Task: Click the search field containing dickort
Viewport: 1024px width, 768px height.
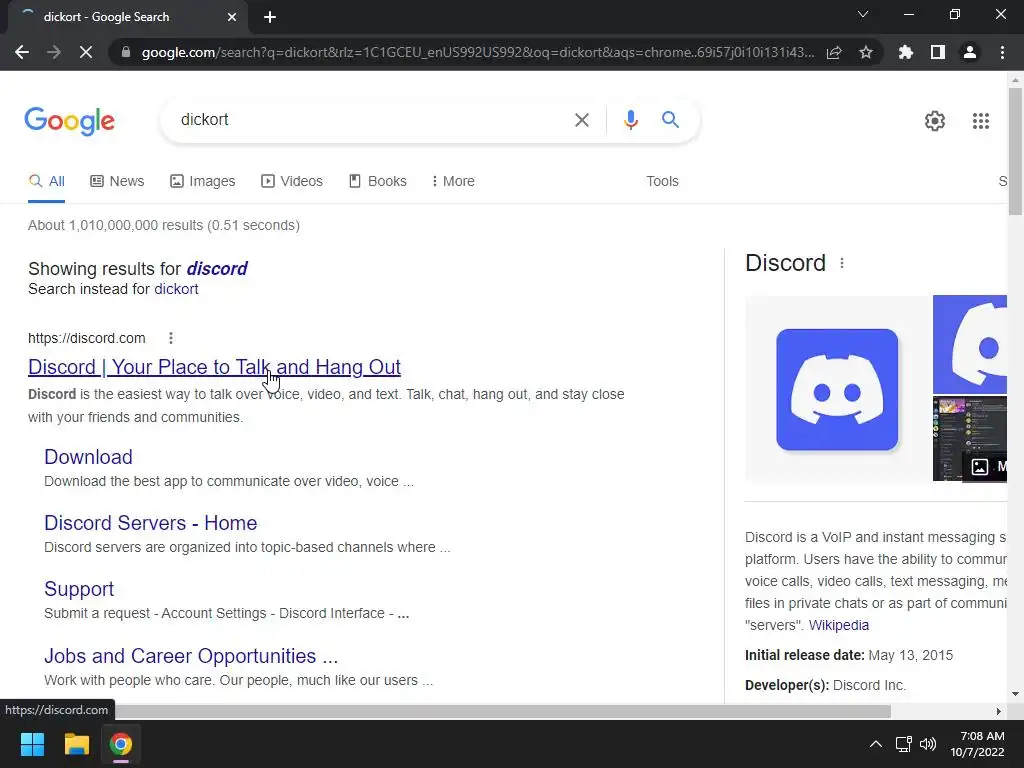Action: [x=369, y=120]
